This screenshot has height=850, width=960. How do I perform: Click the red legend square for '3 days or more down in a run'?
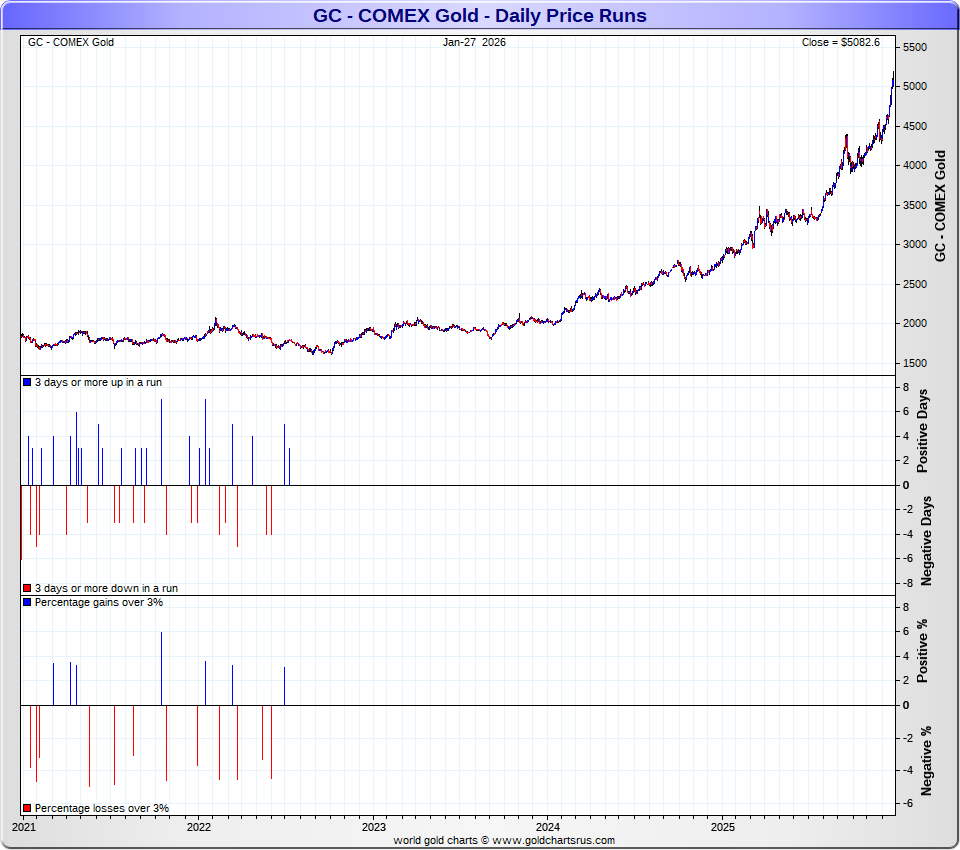(x=27, y=588)
